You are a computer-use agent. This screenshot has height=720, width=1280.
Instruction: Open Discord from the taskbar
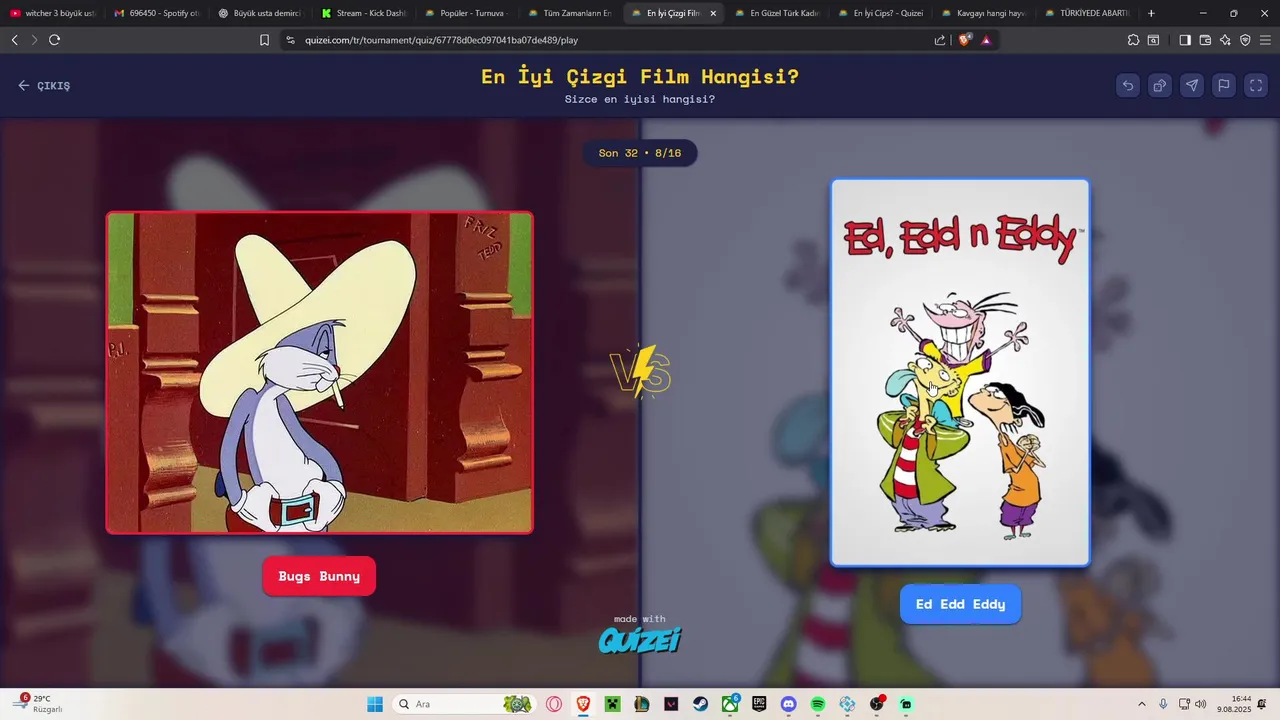click(788, 704)
